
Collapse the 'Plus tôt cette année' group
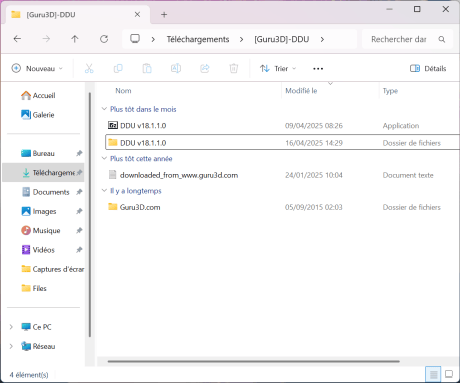[x=104, y=158]
